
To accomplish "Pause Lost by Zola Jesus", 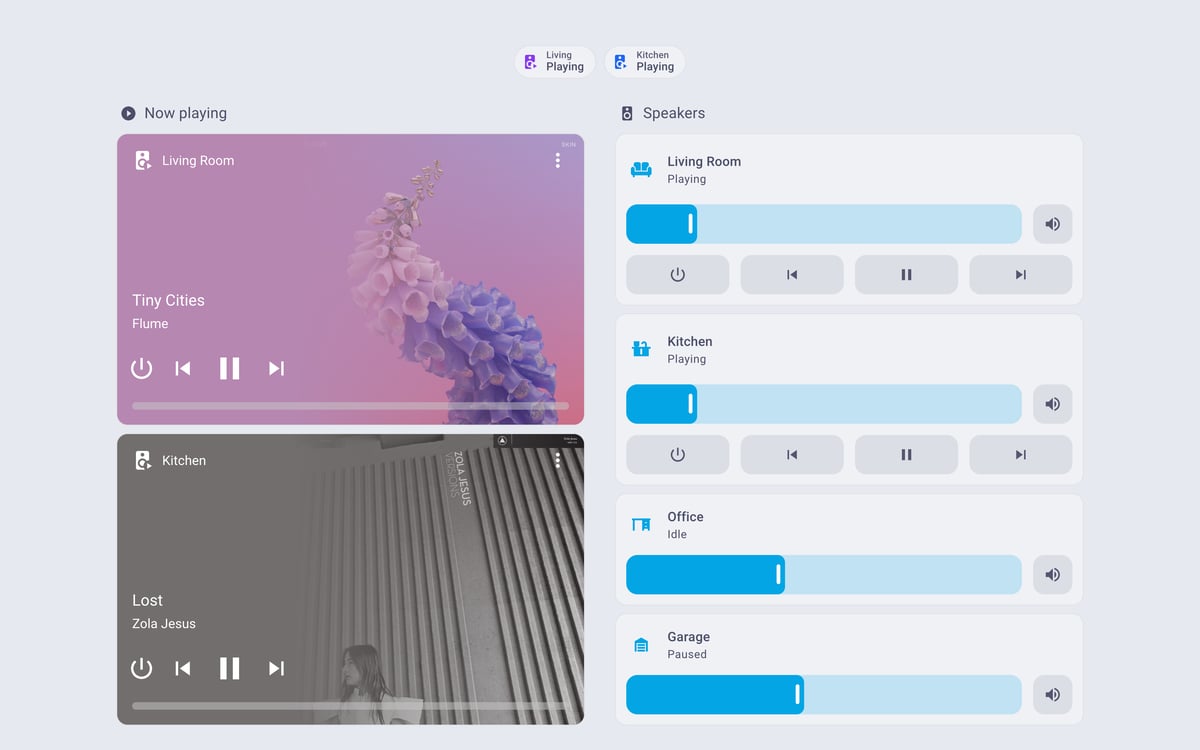I will (230, 668).
